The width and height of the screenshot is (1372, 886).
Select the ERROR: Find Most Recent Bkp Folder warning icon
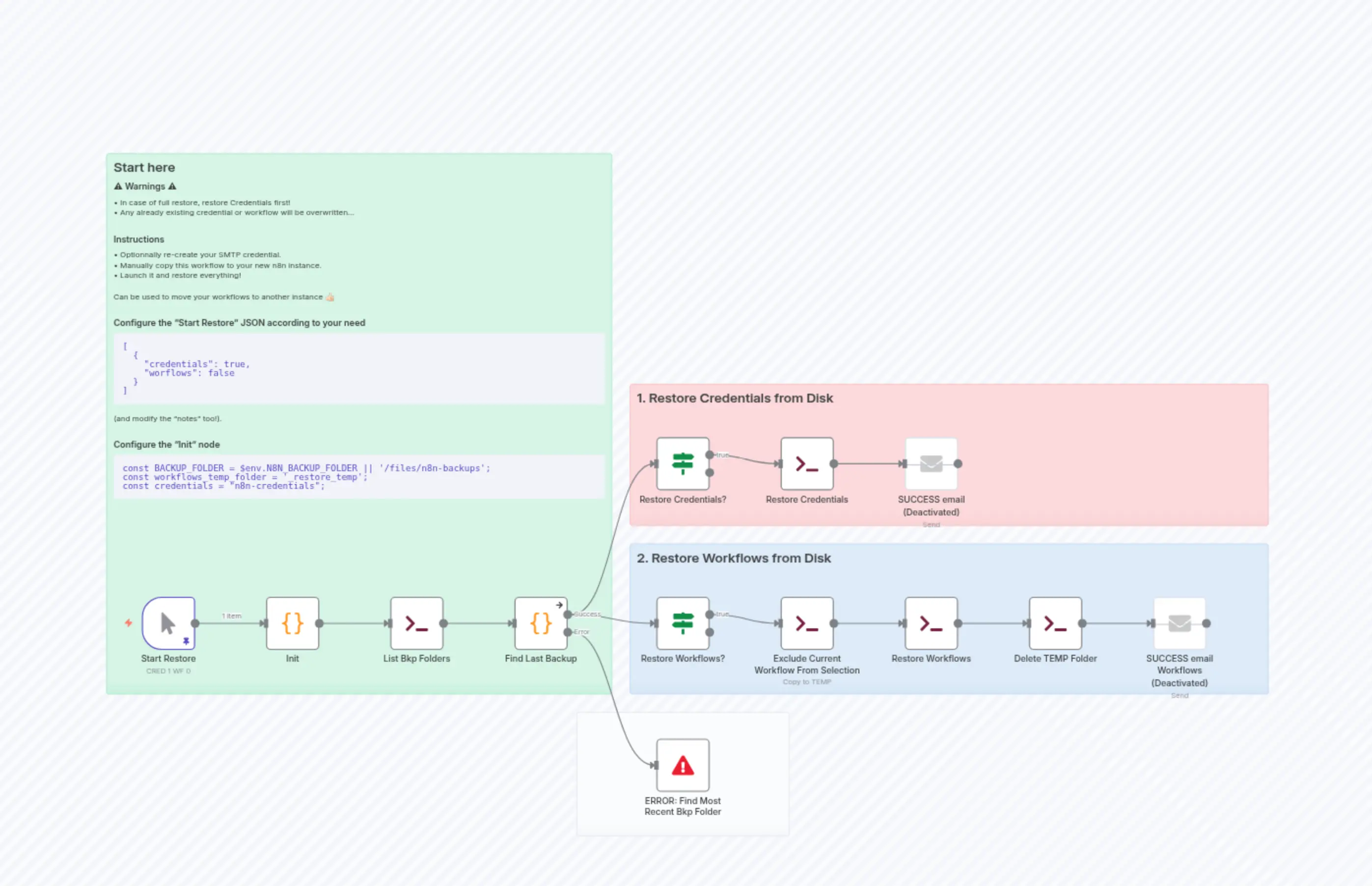(x=683, y=765)
